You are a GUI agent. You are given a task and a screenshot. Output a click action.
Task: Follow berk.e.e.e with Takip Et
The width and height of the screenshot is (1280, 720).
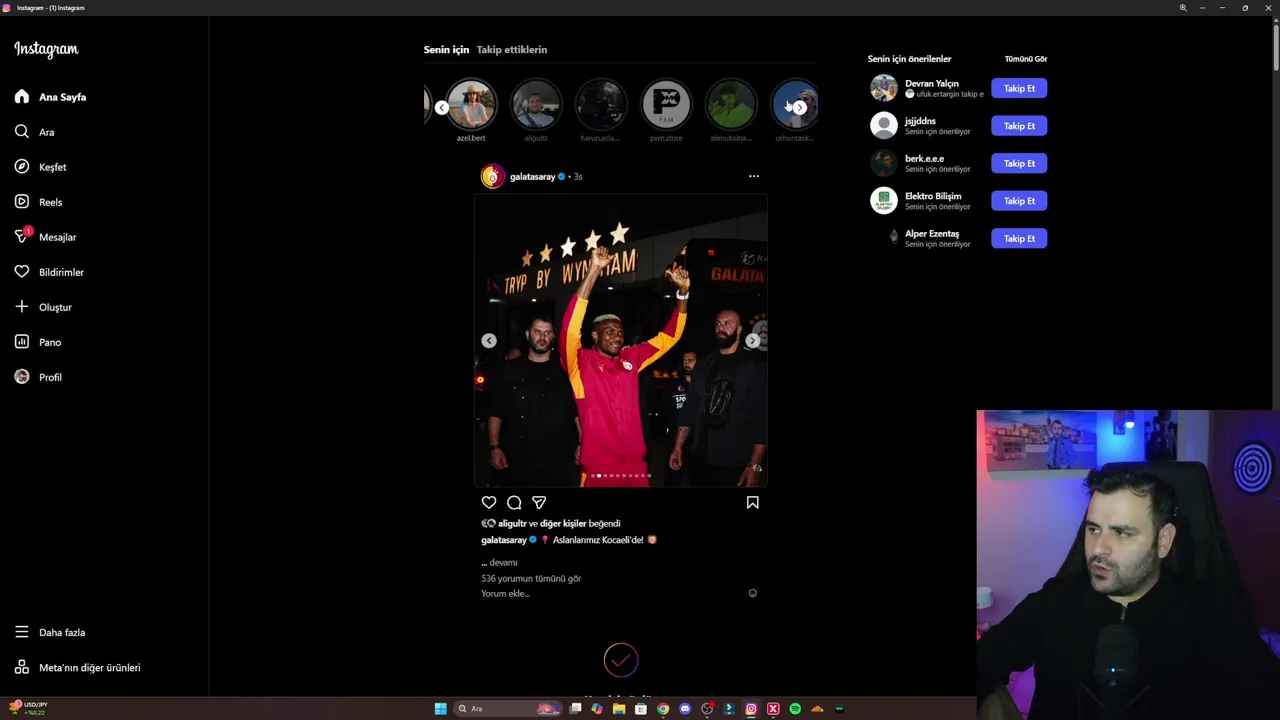(1019, 163)
